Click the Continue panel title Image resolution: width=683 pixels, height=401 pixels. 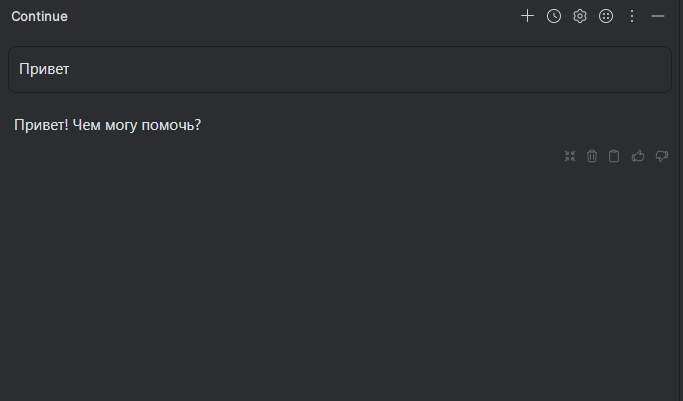(x=39, y=16)
